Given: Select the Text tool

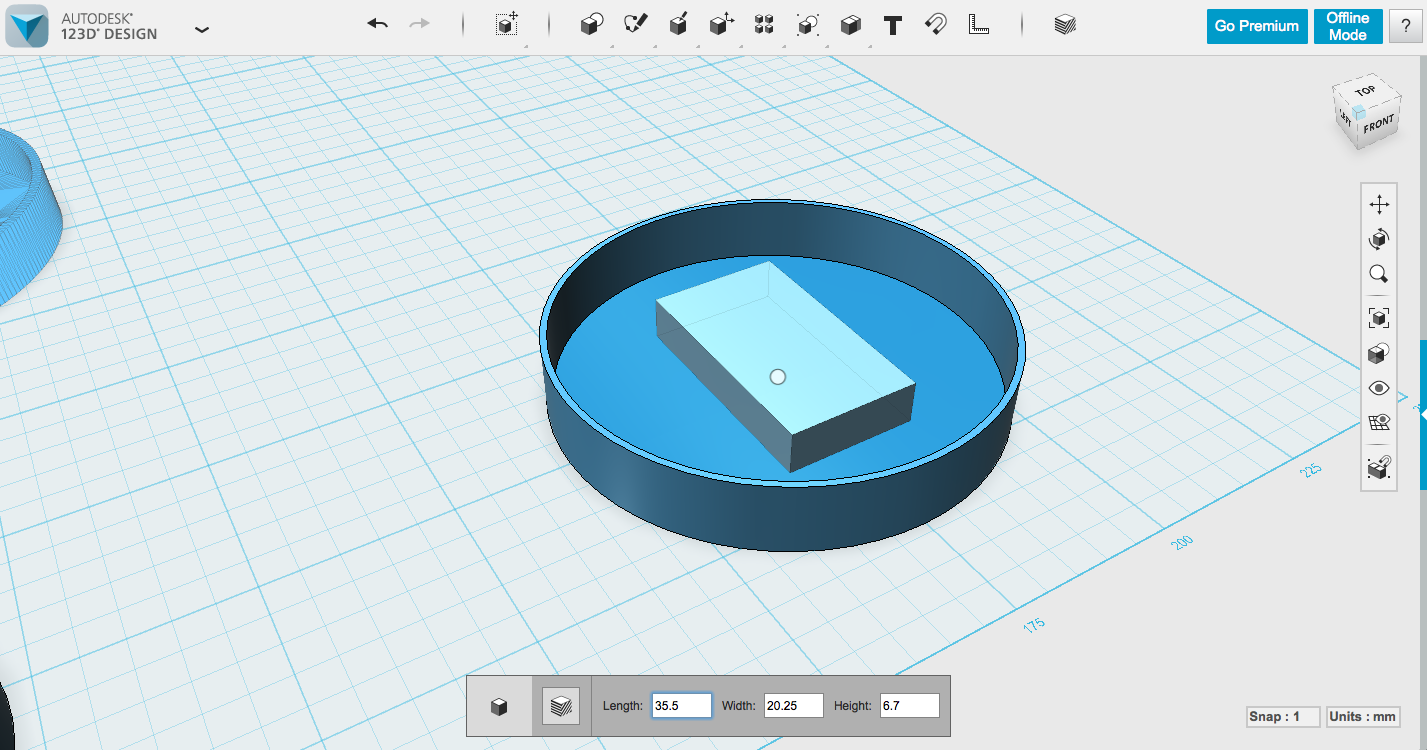Looking at the screenshot, I should click(x=893, y=24).
